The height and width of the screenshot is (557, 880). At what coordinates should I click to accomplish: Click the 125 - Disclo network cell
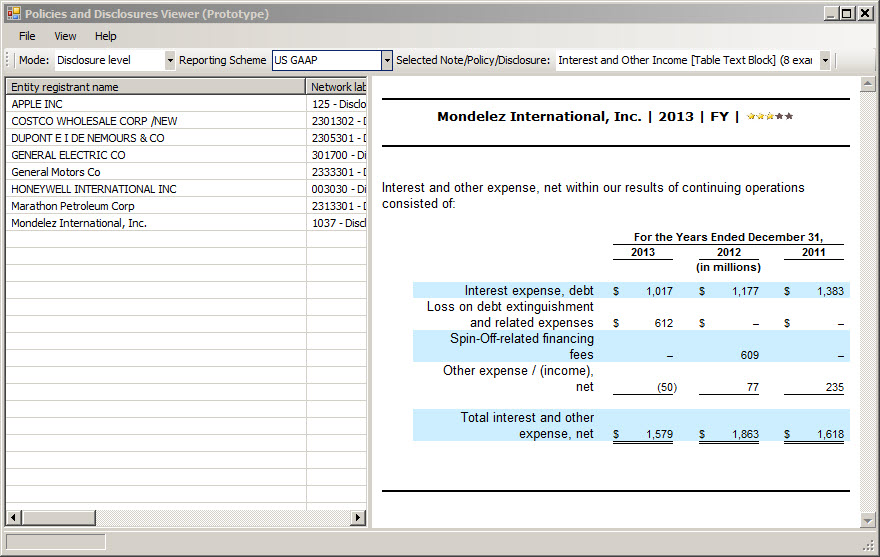pyautogui.click(x=337, y=104)
